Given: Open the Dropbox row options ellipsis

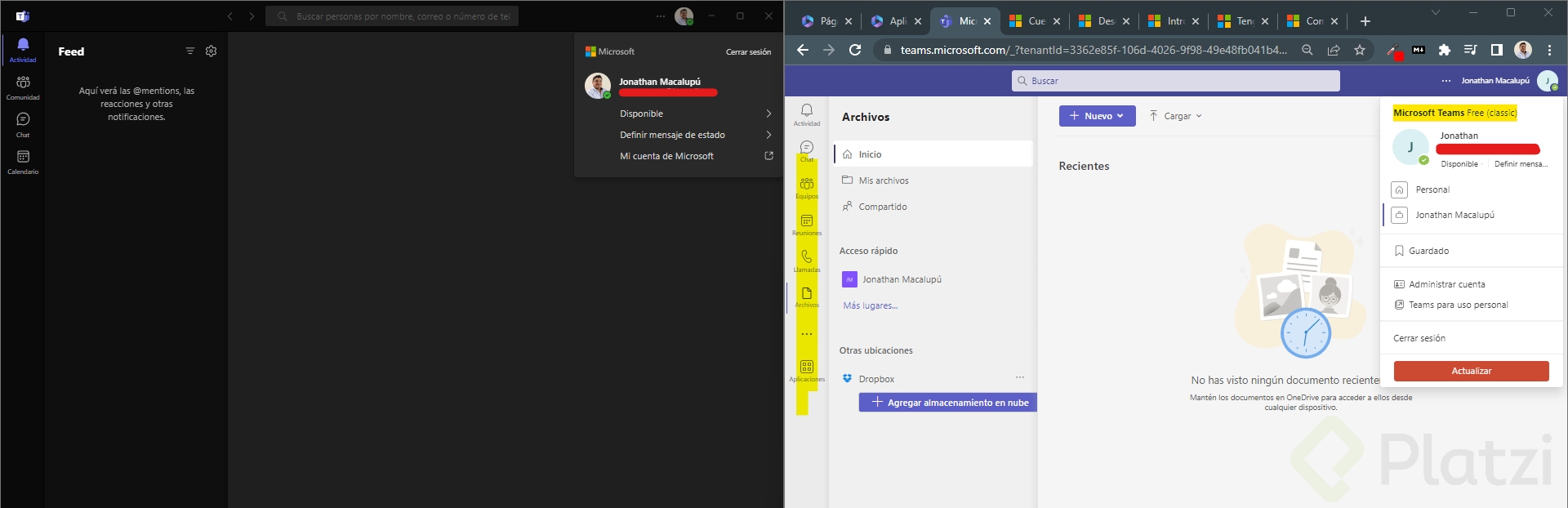Looking at the screenshot, I should coord(1020,377).
